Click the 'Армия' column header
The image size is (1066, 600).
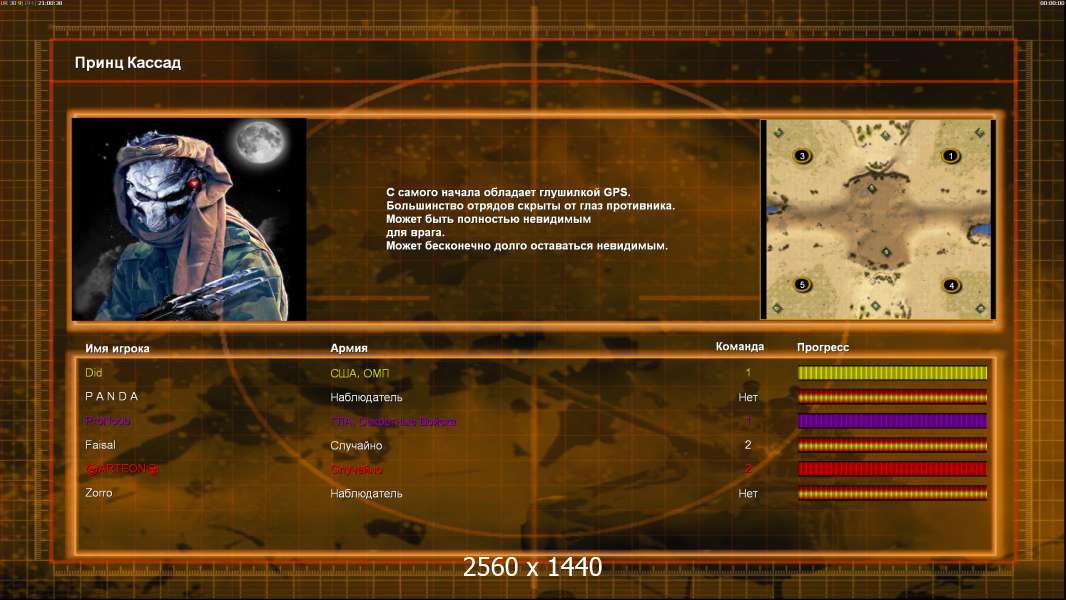click(x=349, y=348)
